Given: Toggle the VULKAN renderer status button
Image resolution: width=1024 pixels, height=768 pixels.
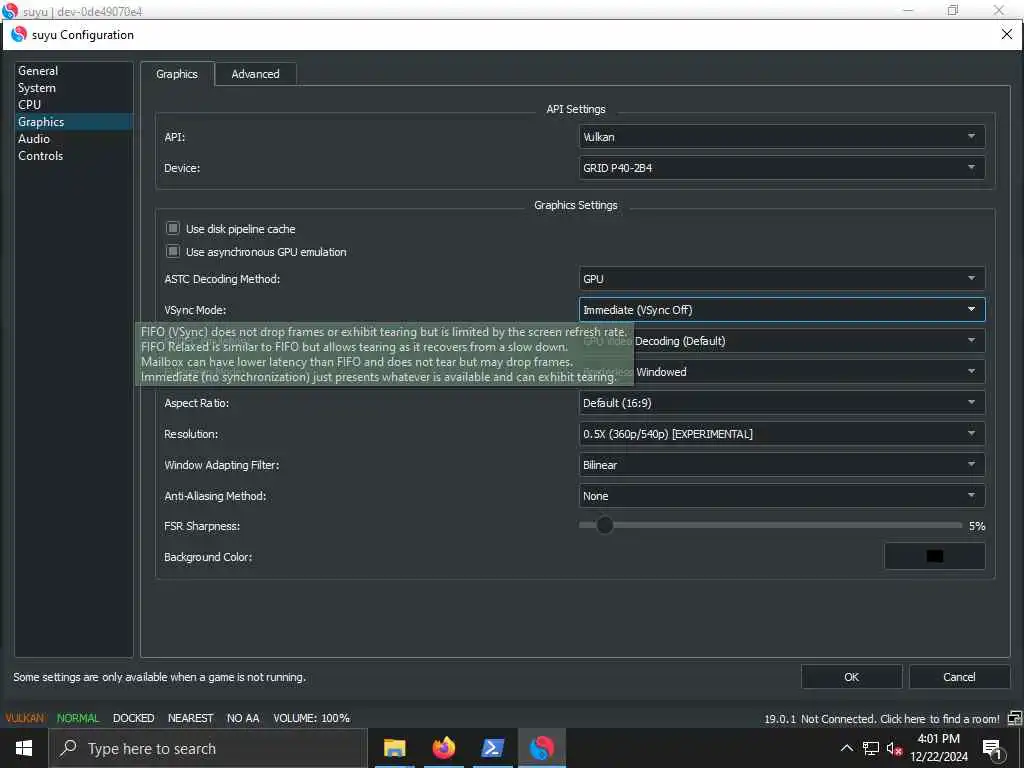Looking at the screenshot, I should [25, 718].
